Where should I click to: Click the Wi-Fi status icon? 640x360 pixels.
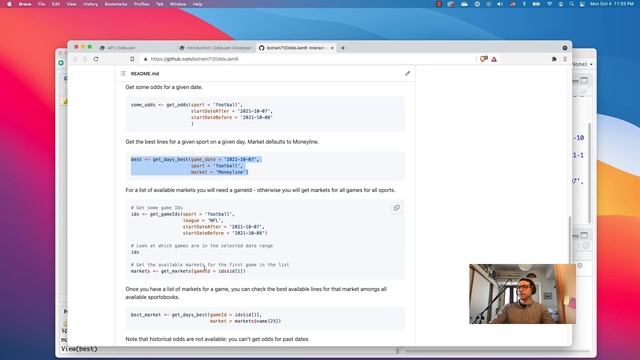tap(550, 4)
